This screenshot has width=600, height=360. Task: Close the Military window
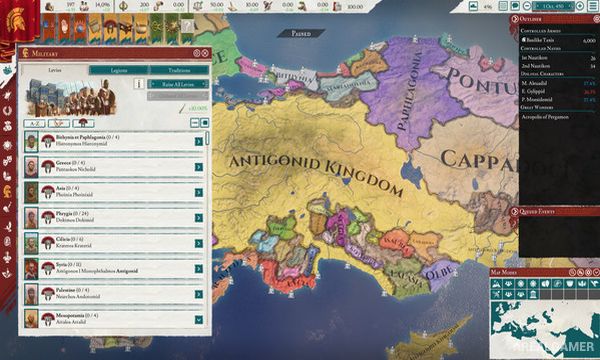[205, 53]
